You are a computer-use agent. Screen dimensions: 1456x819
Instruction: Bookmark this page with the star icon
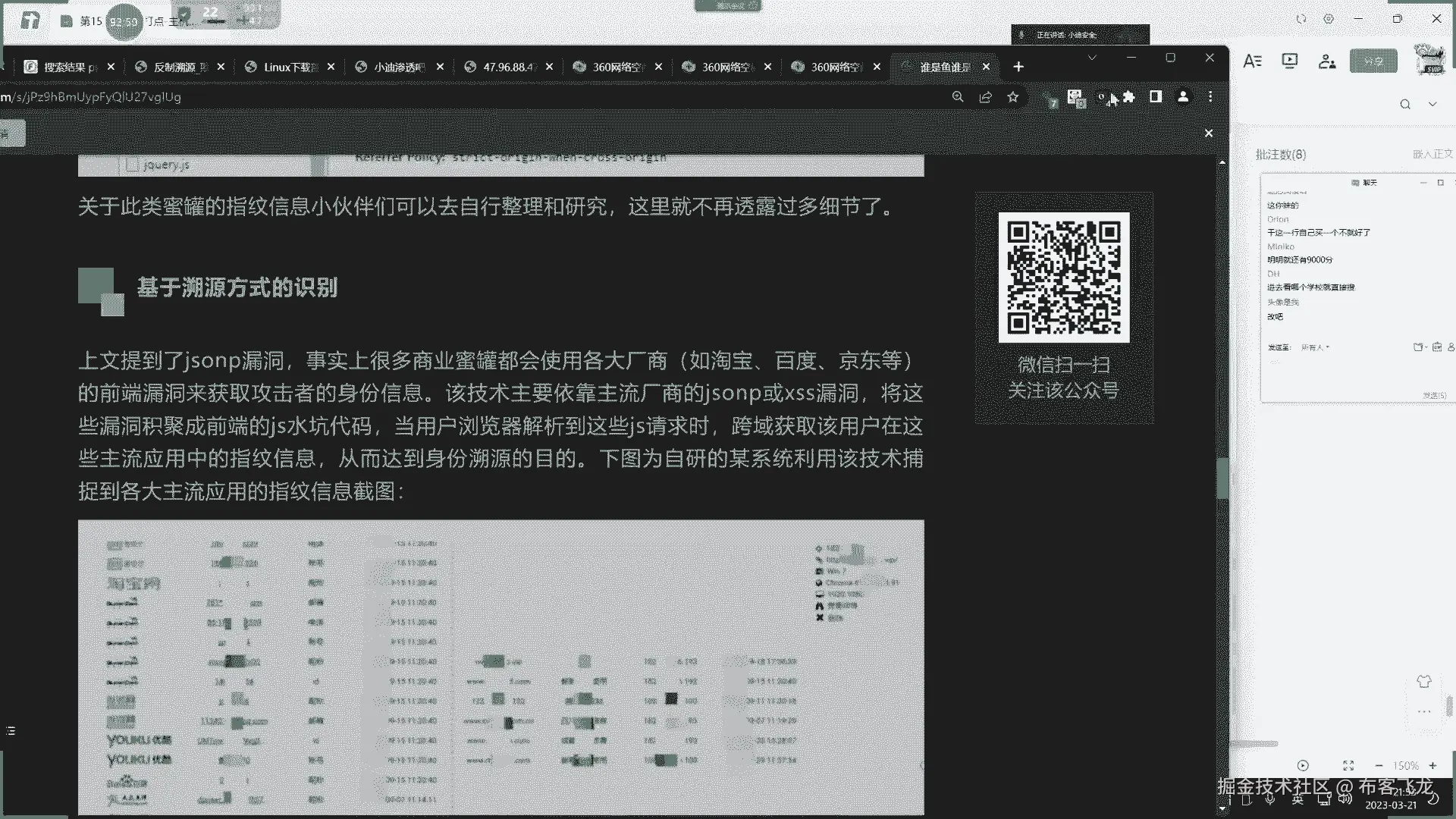[1012, 97]
